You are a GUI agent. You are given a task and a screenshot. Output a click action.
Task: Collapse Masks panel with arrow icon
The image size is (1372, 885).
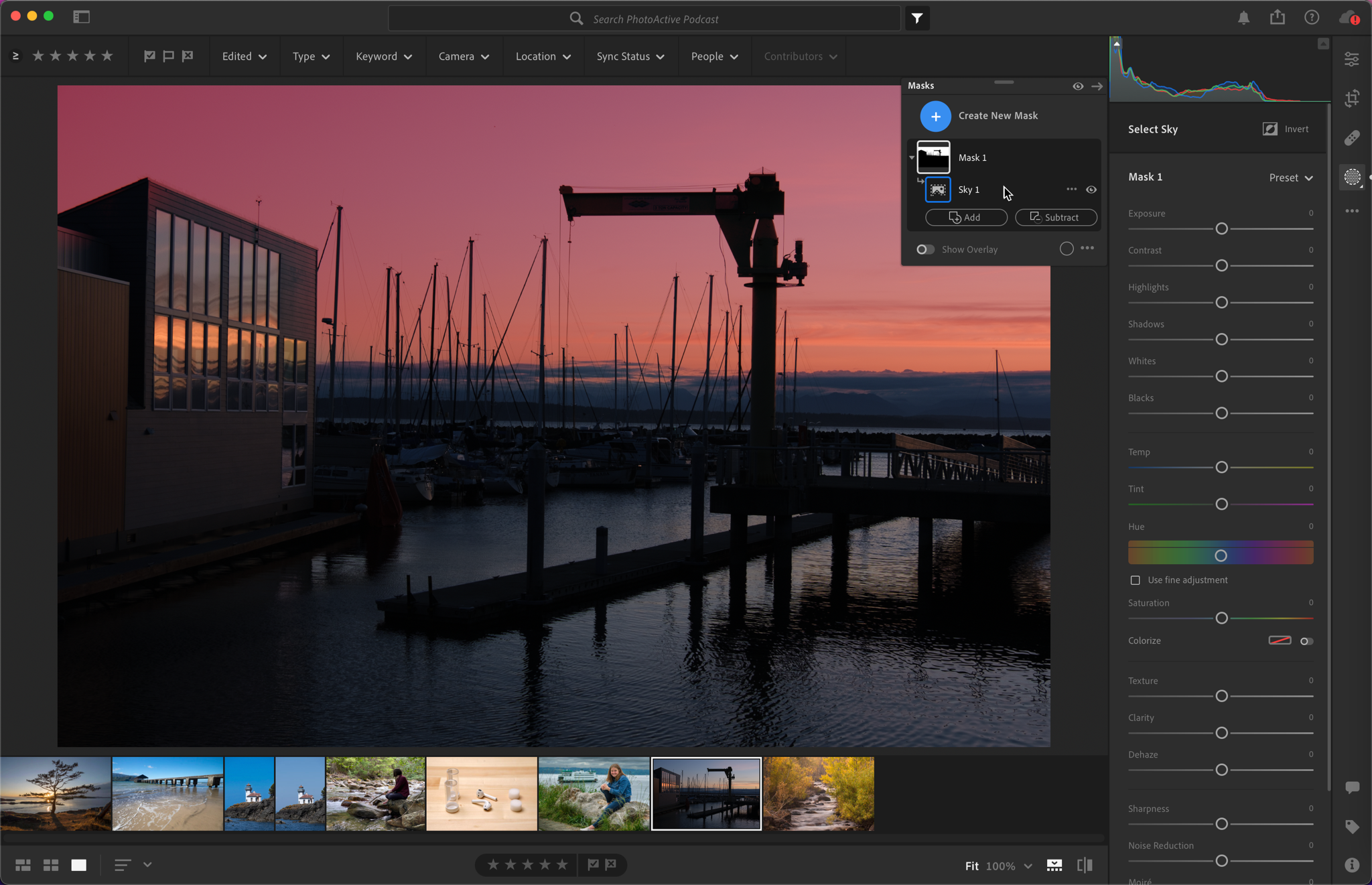point(1097,86)
